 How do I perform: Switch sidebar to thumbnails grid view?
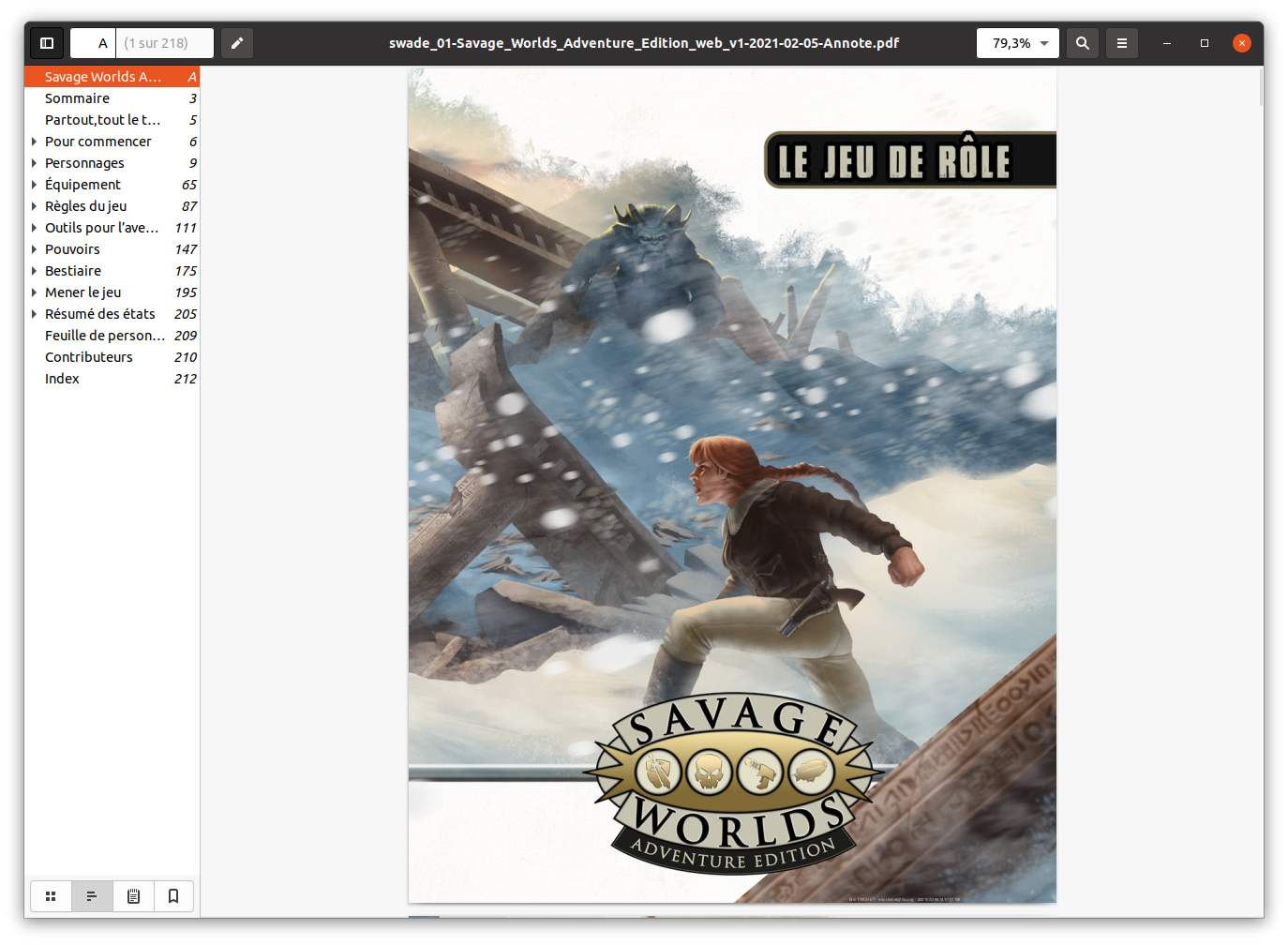(52, 896)
